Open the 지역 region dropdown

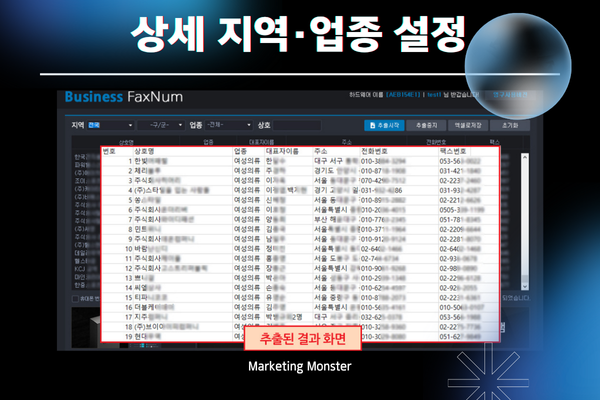[x=111, y=125]
